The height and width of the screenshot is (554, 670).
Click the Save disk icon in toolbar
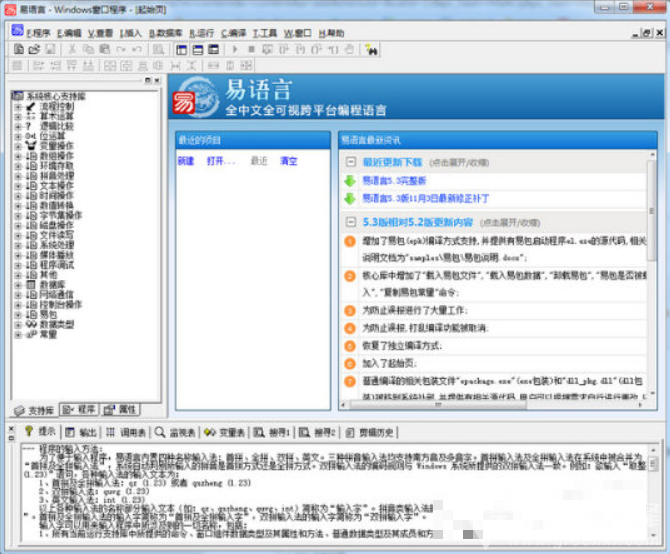point(50,50)
